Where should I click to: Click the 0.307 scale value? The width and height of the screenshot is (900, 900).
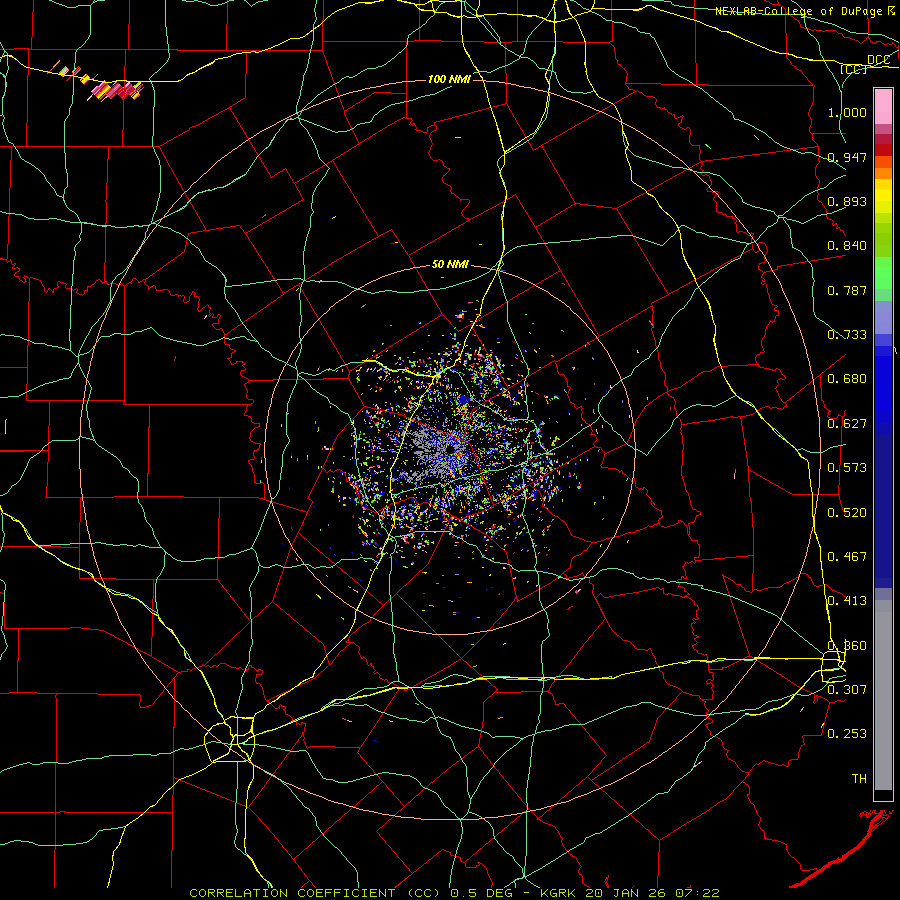pyautogui.click(x=847, y=689)
